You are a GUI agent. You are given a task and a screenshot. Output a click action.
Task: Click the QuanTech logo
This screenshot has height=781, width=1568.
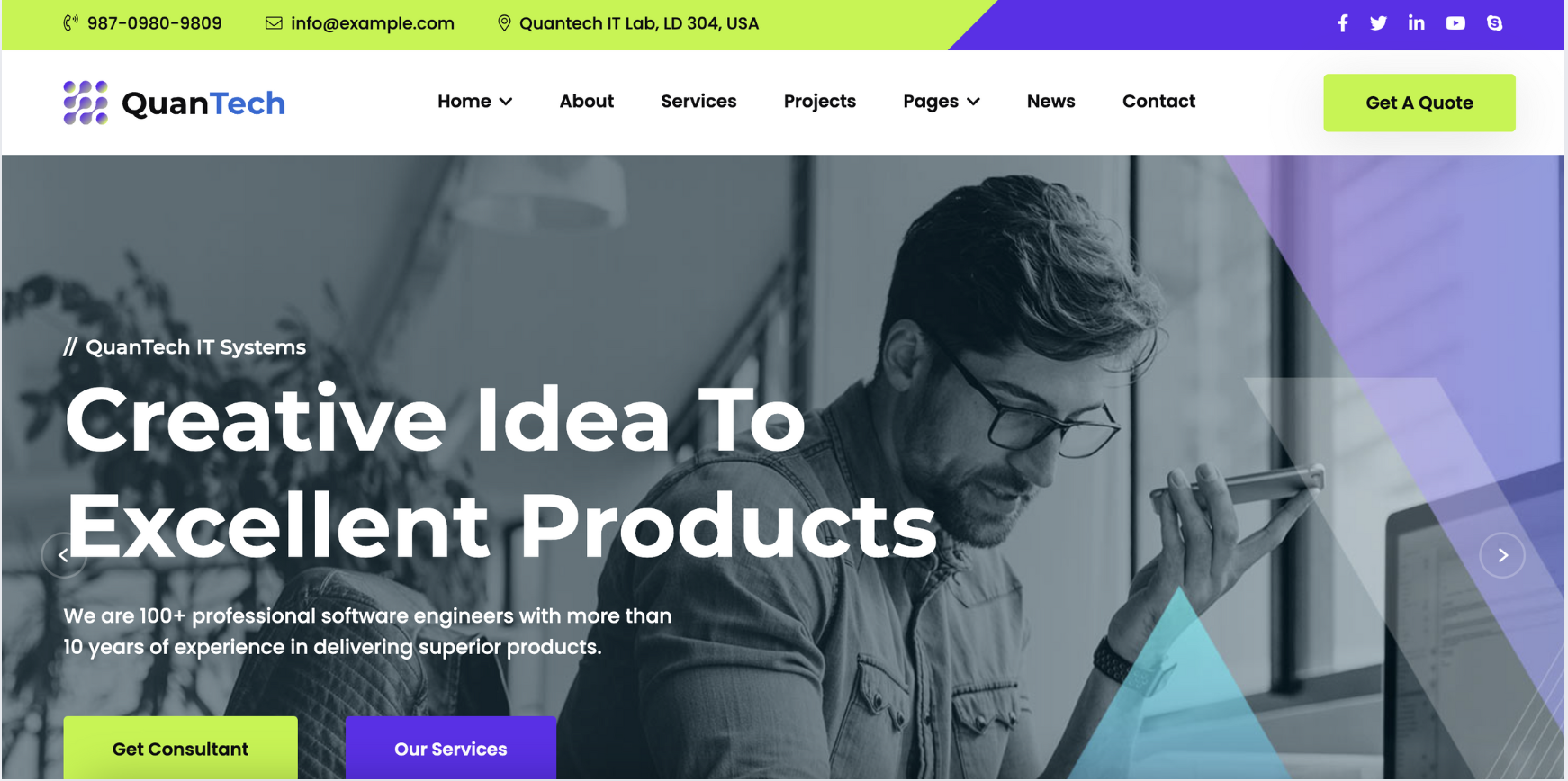click(175, 103)
